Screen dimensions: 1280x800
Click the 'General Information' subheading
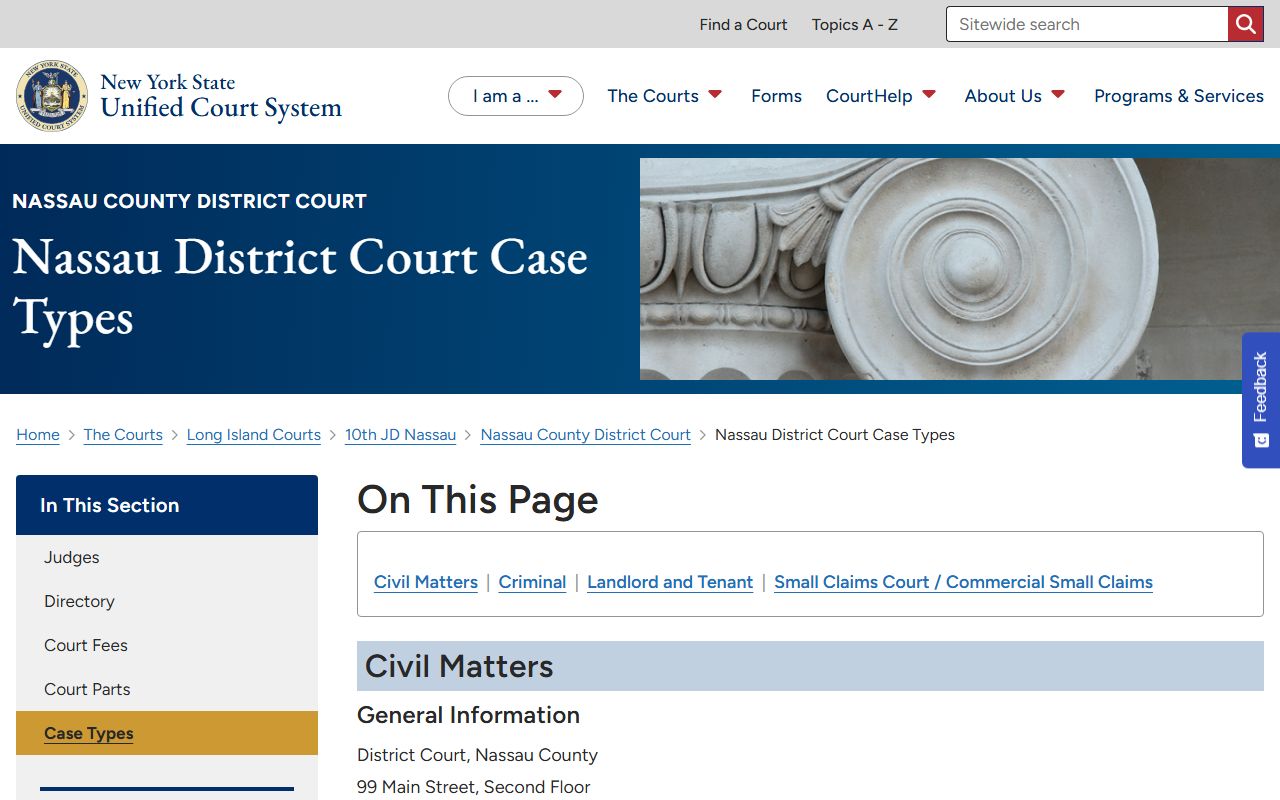[468, 715]
